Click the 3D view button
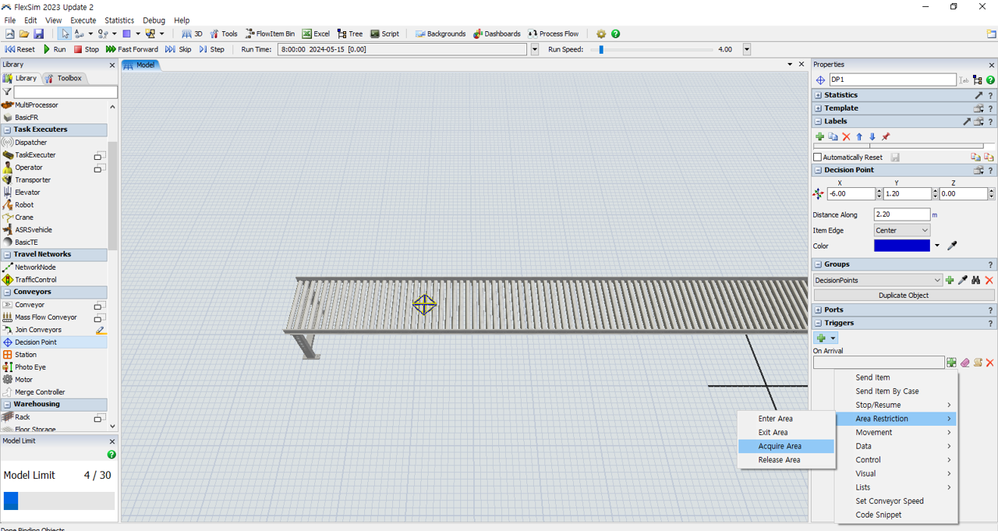Viewport: 998px width, 531px height. point(192,34)
